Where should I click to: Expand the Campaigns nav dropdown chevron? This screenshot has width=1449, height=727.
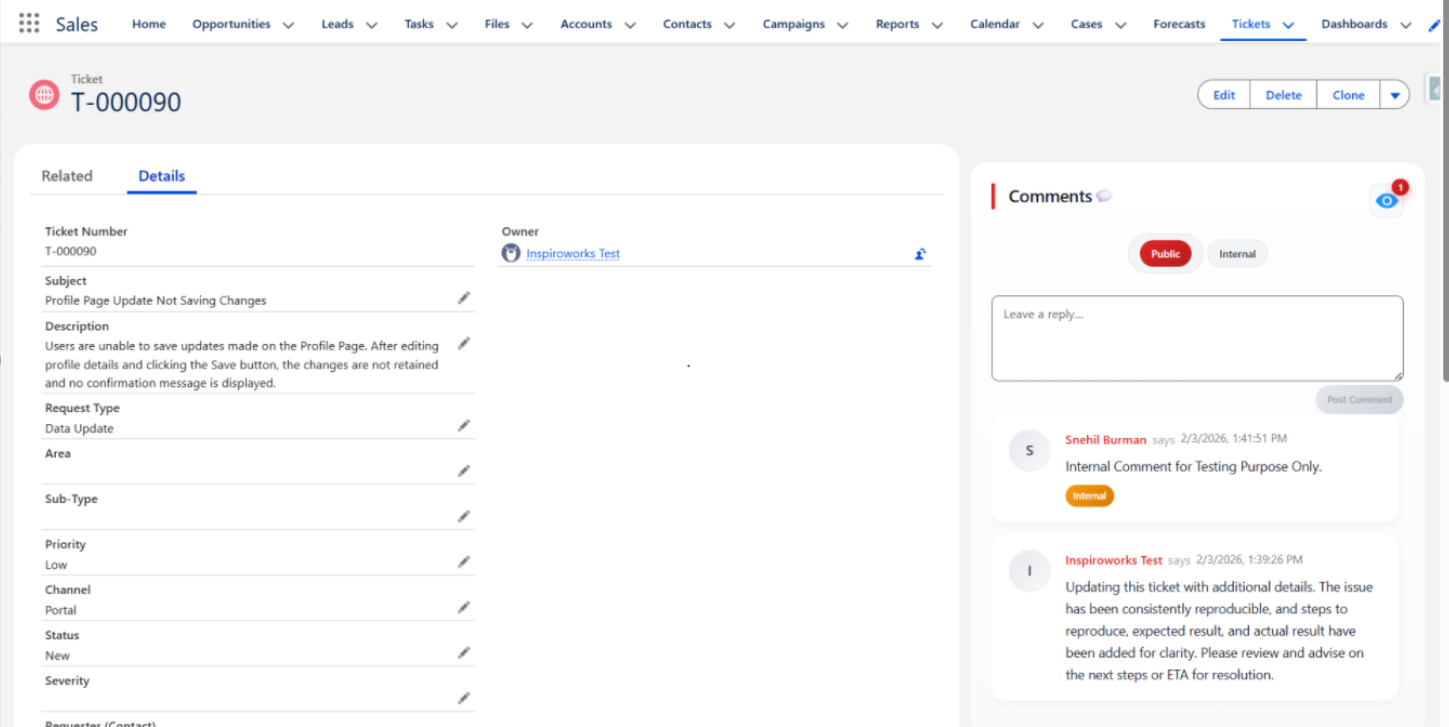point(842,25)
